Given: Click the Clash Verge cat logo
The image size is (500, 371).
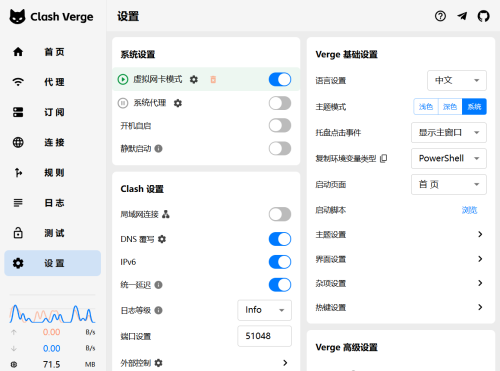Looking at the screenshot, I should click(x=17, y=16).
